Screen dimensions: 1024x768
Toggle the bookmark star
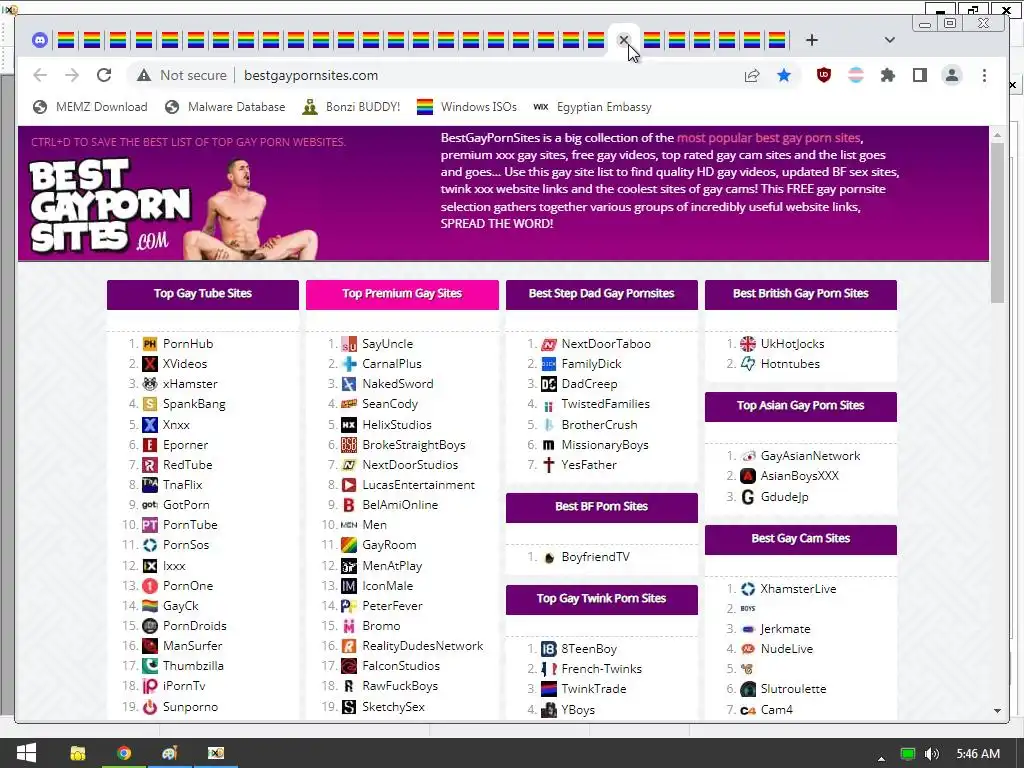point(784,76)
